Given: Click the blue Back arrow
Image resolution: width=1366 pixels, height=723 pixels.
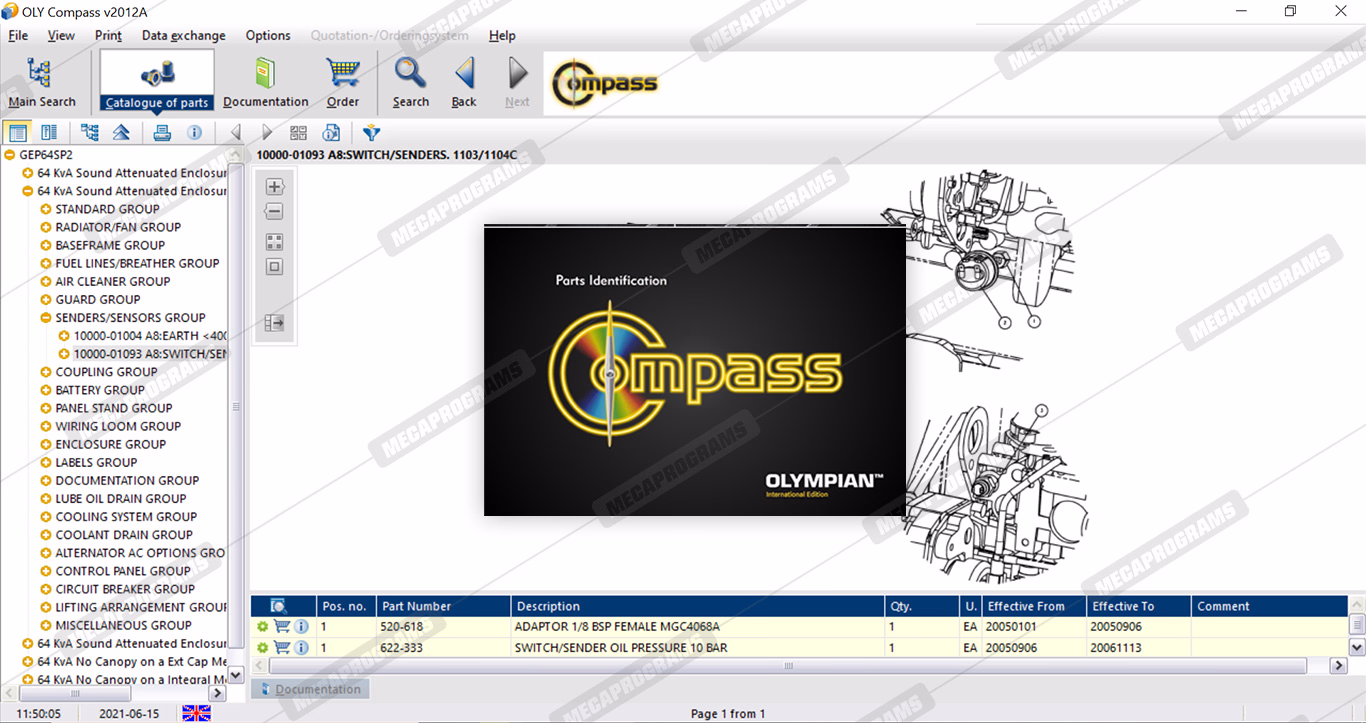Looking at the screenshot, I should 464,82.
